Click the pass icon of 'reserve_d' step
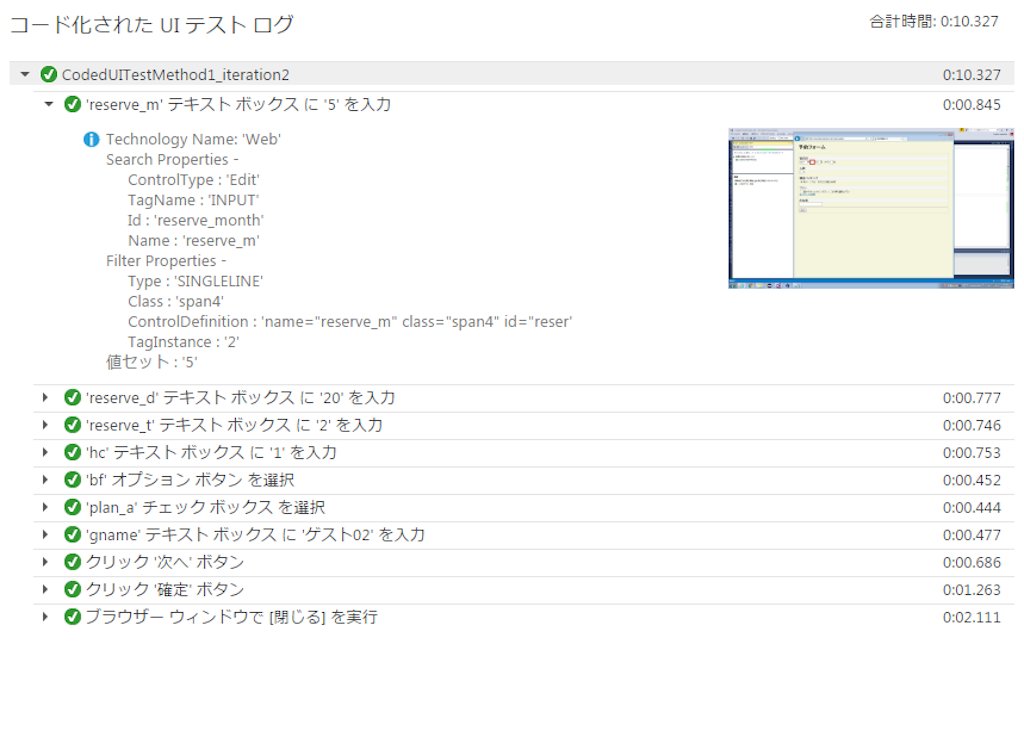 (72, 398)
